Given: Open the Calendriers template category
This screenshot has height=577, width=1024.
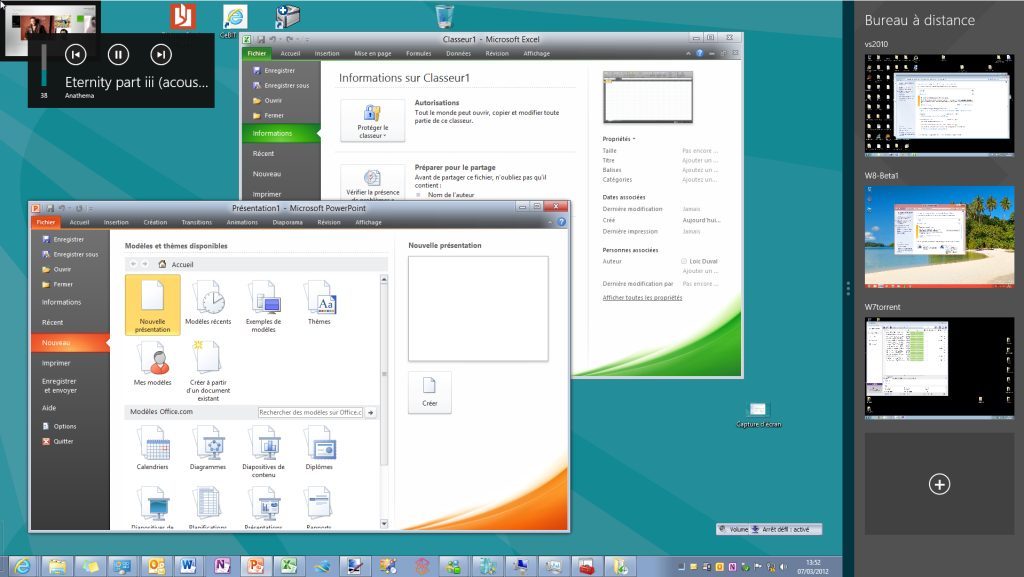Looking at the screenshot, I should point(153,447).
